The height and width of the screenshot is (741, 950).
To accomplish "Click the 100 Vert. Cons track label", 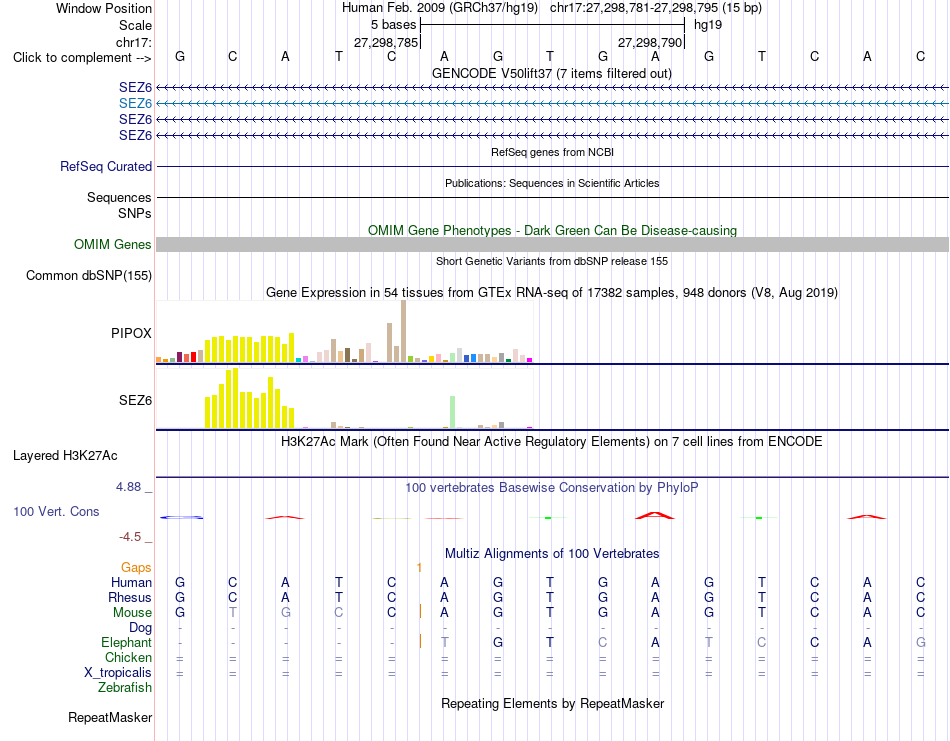I will (x=56, y=511).
